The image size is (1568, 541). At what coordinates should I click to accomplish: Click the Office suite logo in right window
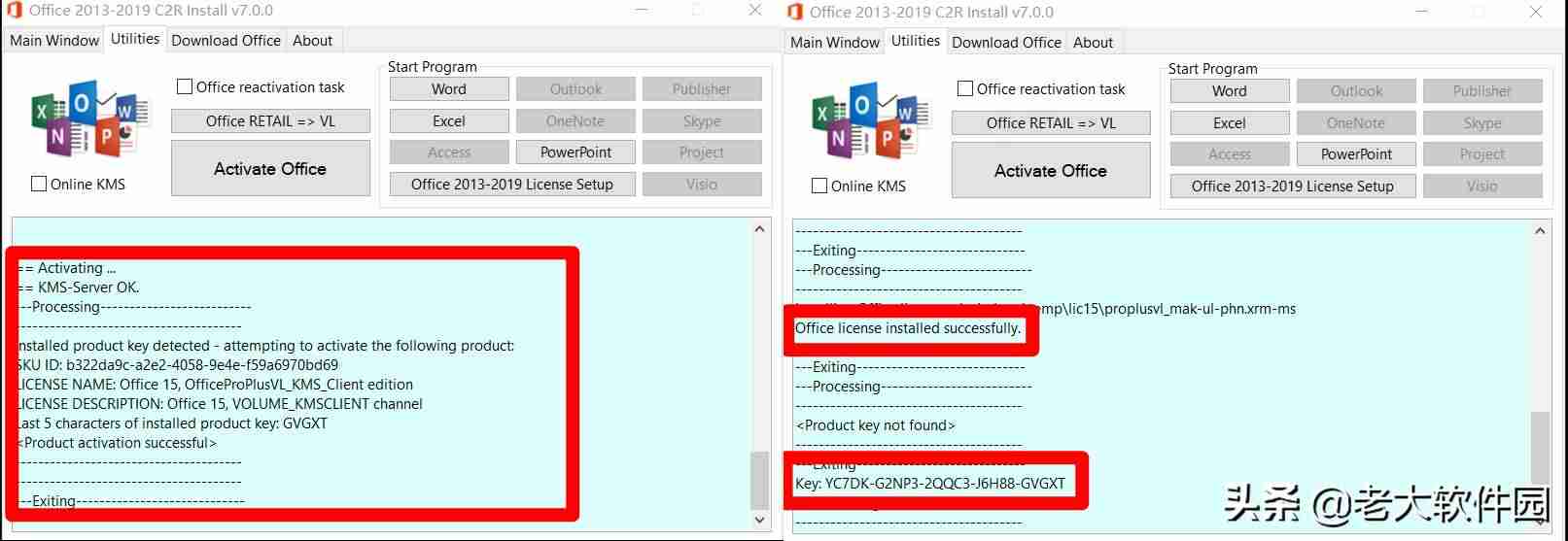point(871,122)
